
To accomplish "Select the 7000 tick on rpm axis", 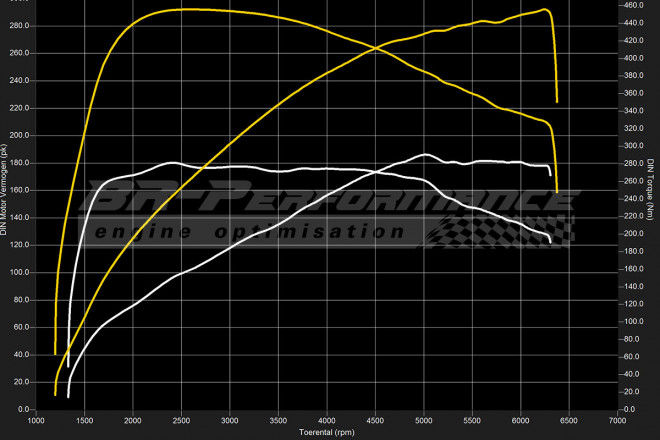I will pos(617,420).
